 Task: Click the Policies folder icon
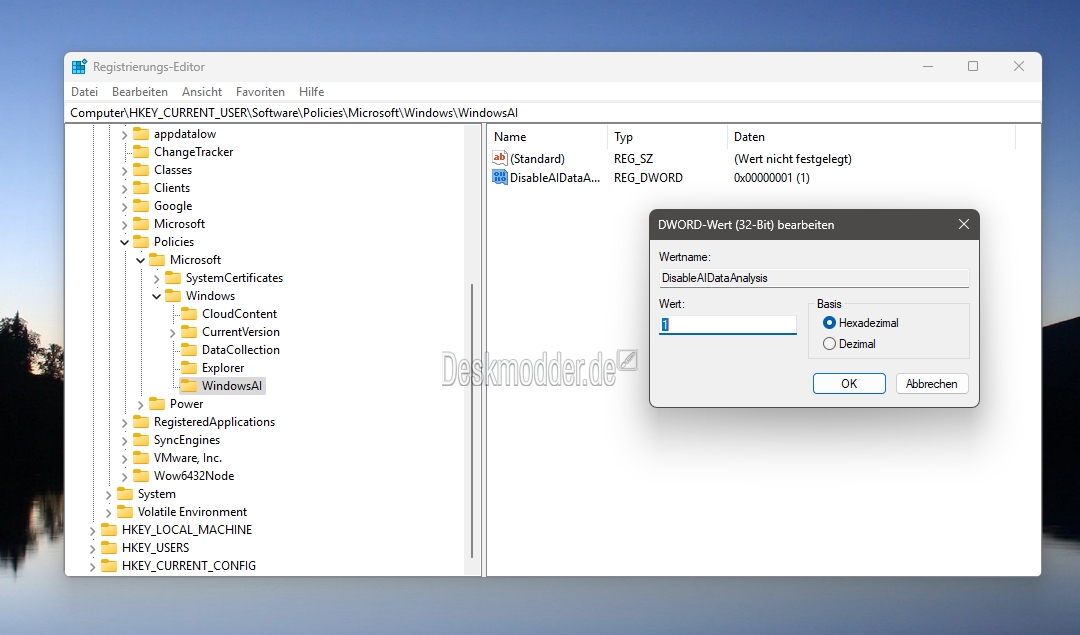click(x=141, y=242)
